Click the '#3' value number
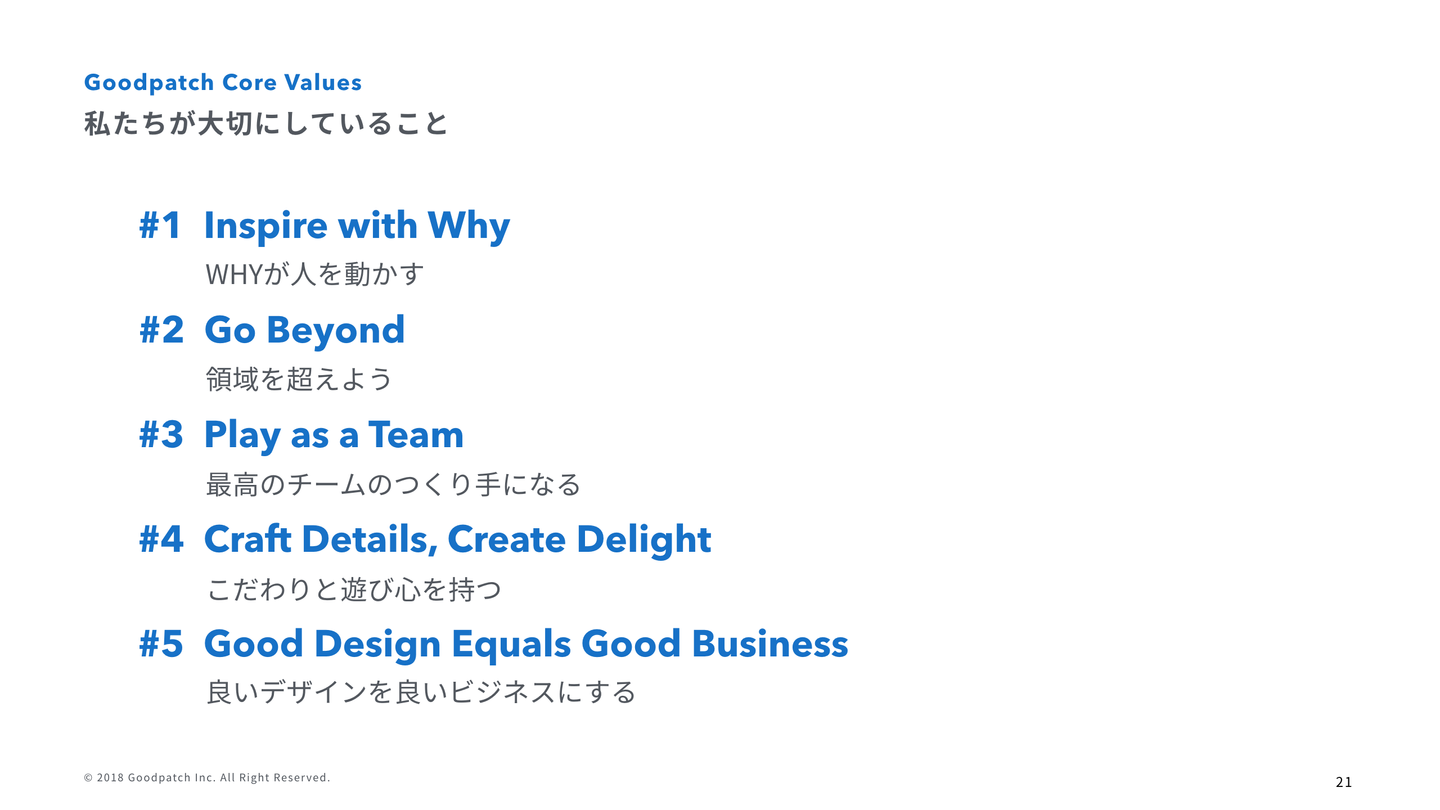 click(161, 435)
